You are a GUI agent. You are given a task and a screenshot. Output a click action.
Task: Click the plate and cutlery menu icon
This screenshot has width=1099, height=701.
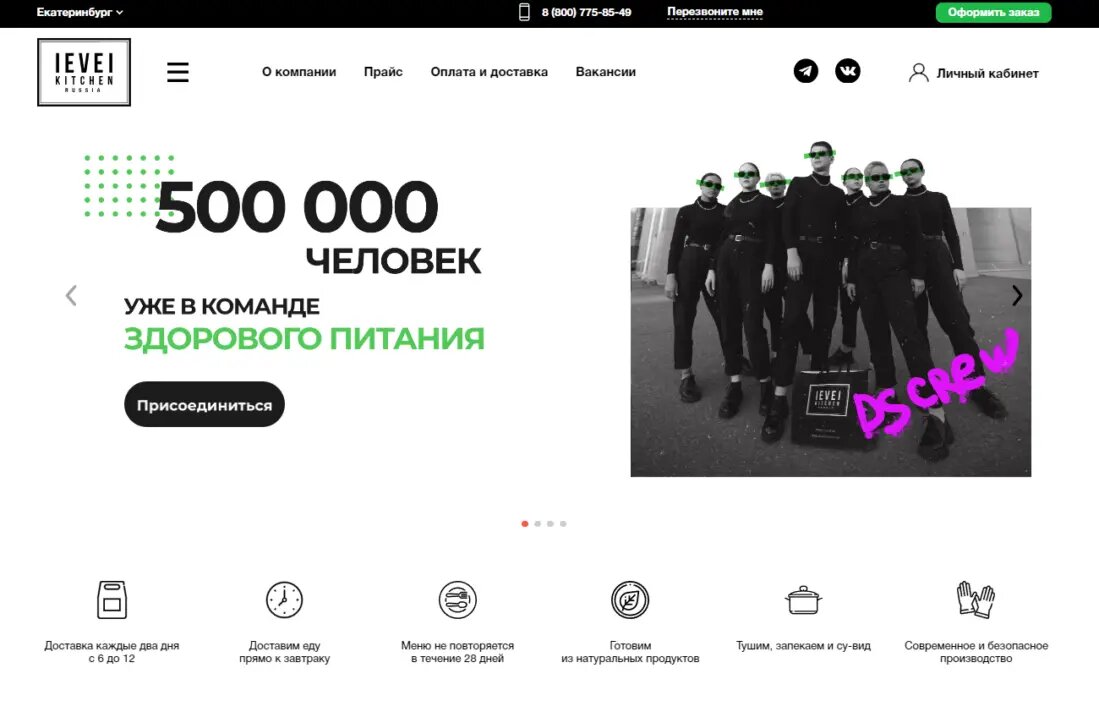pyautogui.click(x=457, y=600)
